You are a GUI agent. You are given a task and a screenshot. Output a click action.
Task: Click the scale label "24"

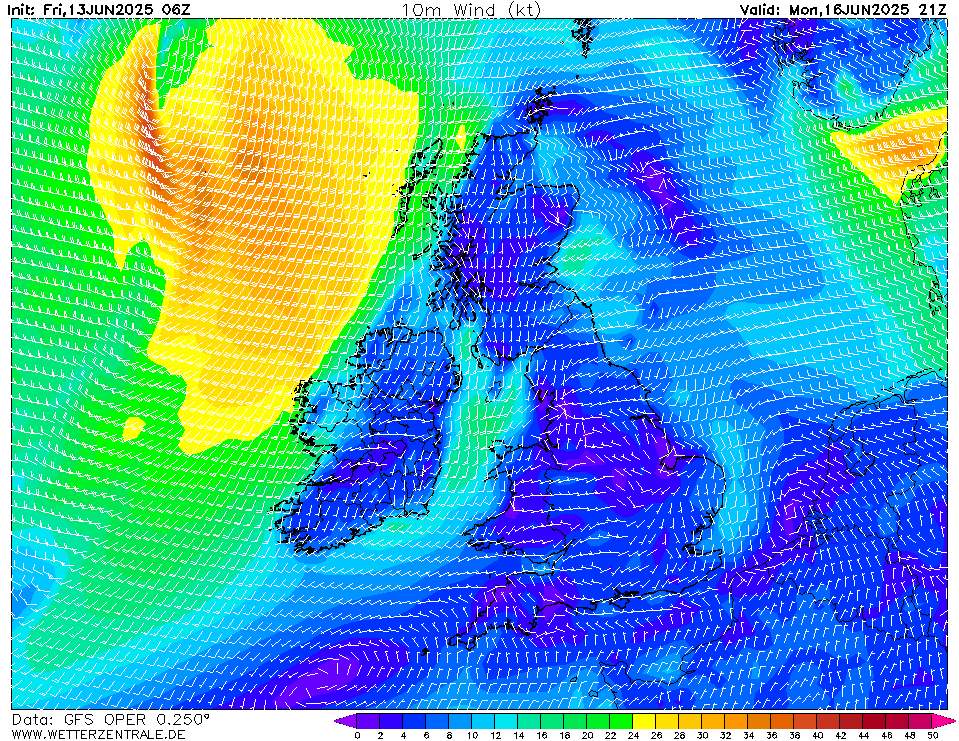[633, 735]
